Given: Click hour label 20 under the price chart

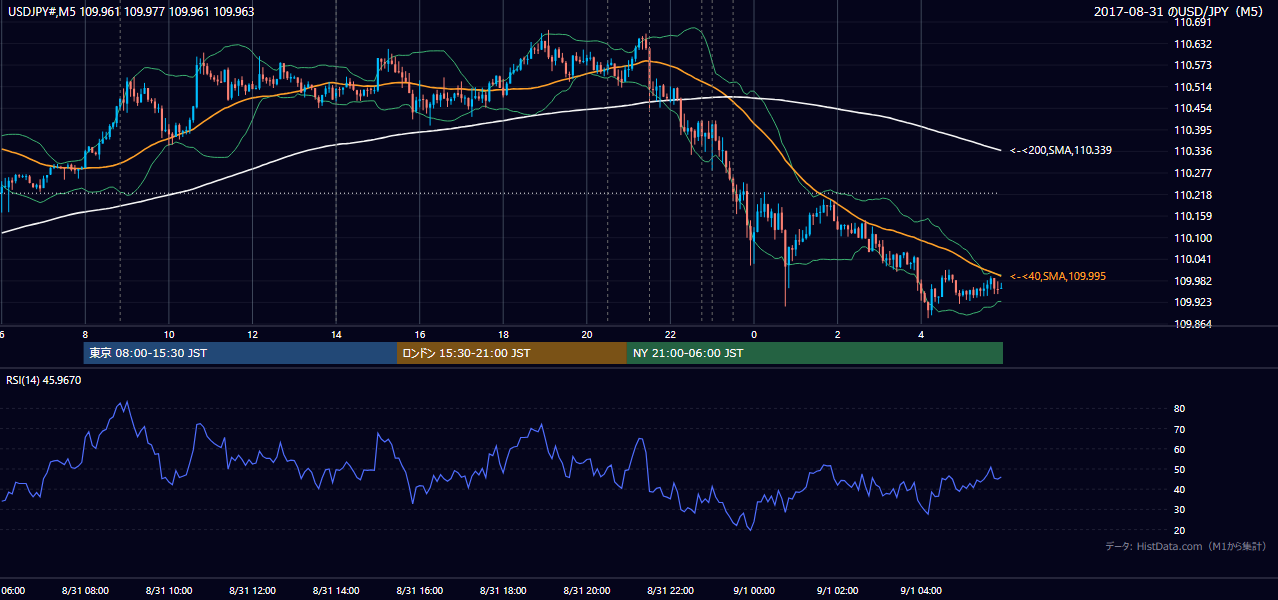Looking at the screenshot, I should [x=587, y=335].
